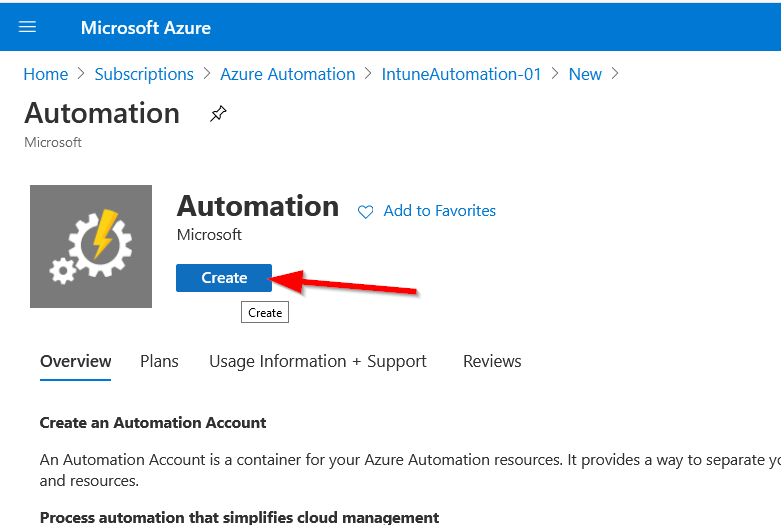Click the Microsoft publisher text under page title
Screen dimensions: 781x525
click(x=53, y=142)
